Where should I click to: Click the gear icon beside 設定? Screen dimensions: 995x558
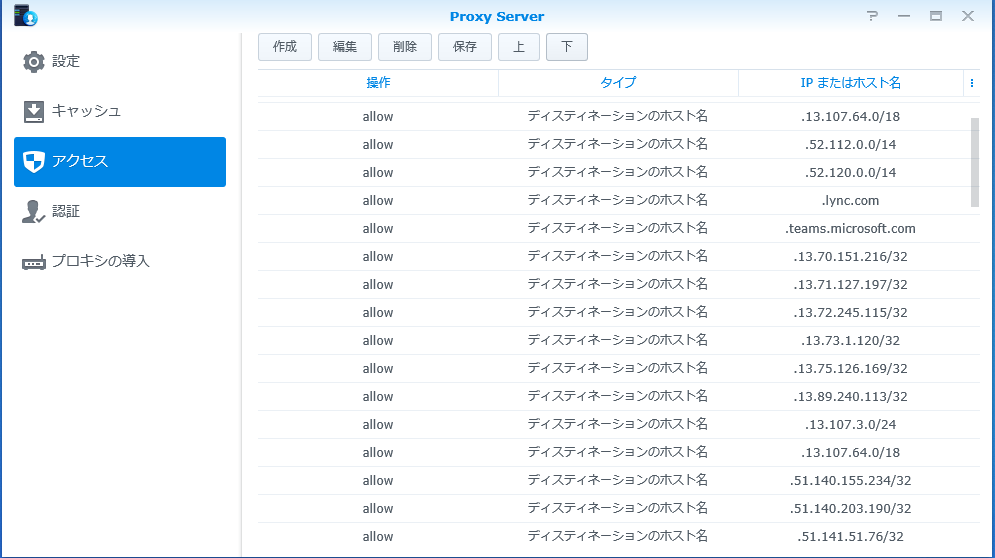click(x=34, y=62)
